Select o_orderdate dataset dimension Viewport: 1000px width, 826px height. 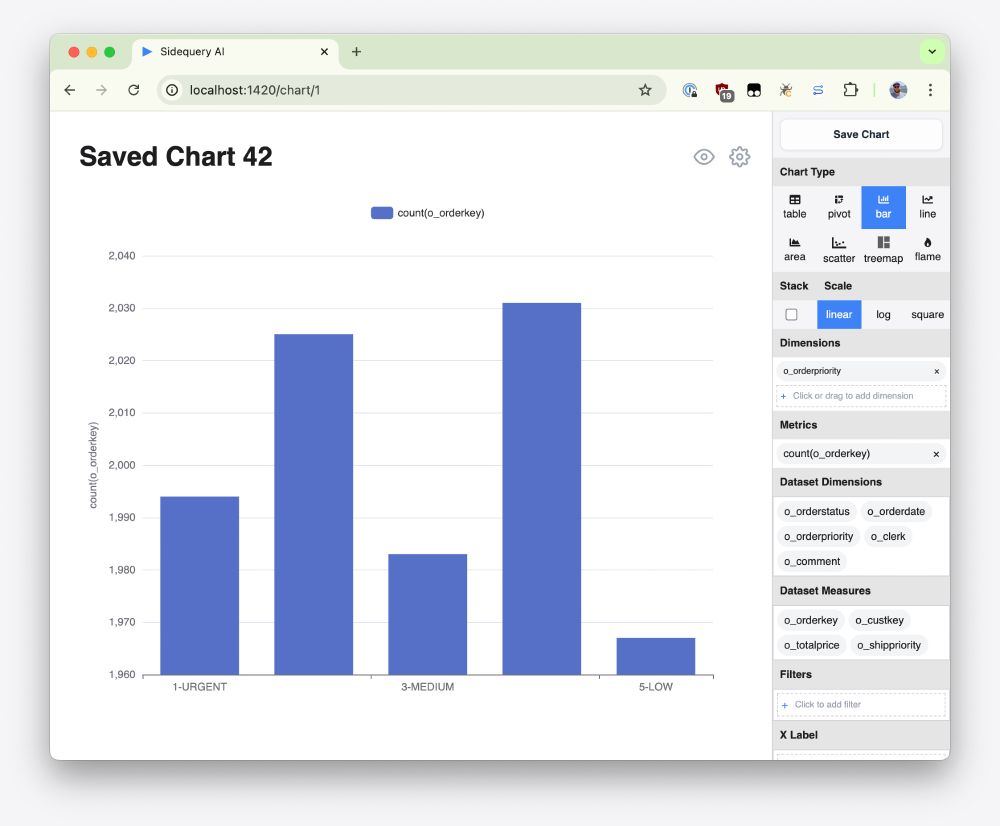[895, 512]
